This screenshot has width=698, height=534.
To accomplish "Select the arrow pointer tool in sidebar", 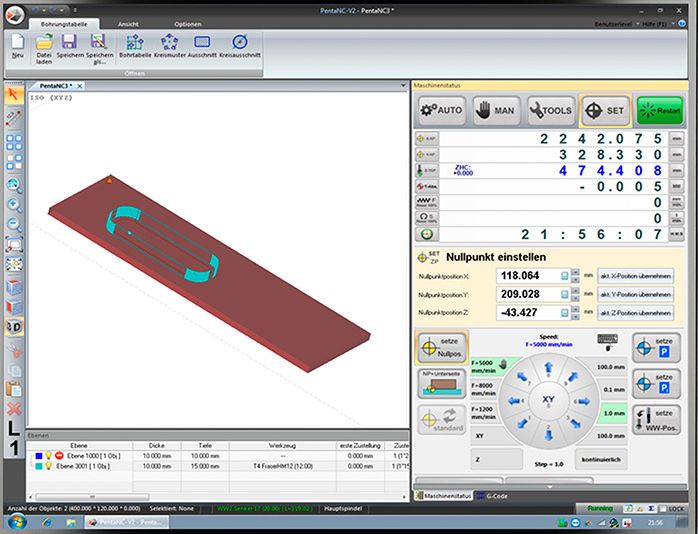I will (14, 95).
